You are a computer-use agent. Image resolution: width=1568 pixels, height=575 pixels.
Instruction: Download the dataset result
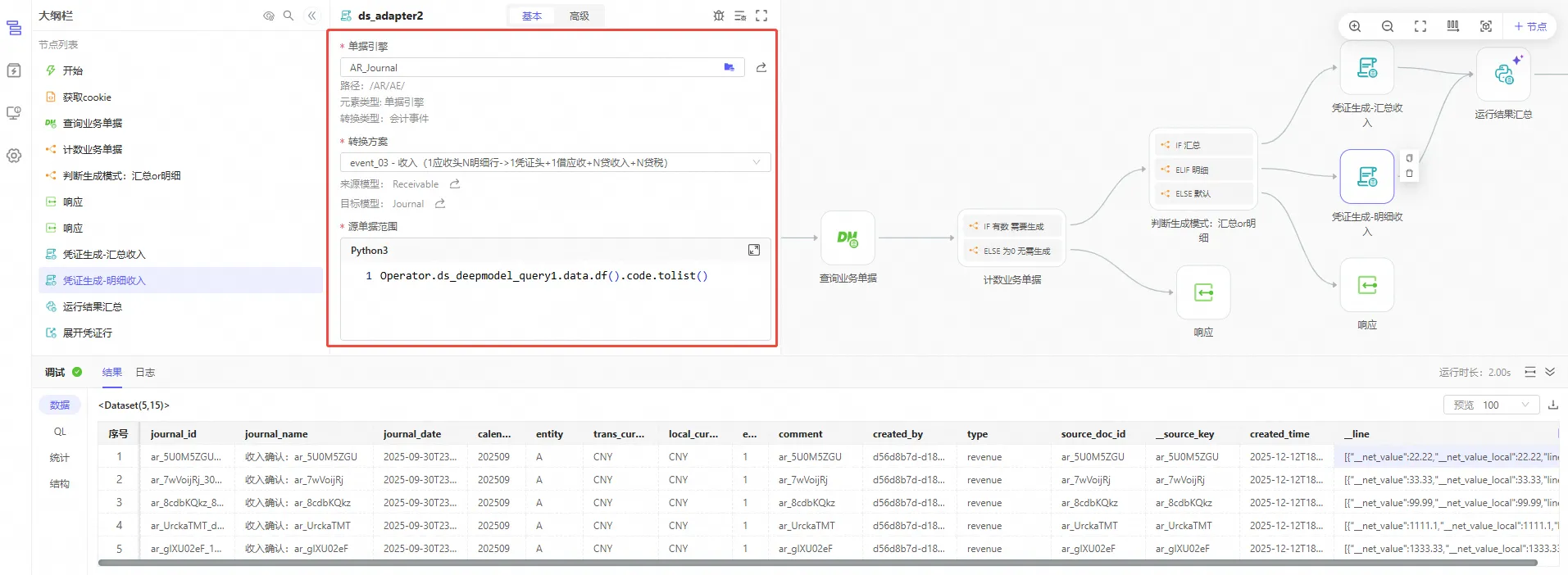[x=1552, y=405]
